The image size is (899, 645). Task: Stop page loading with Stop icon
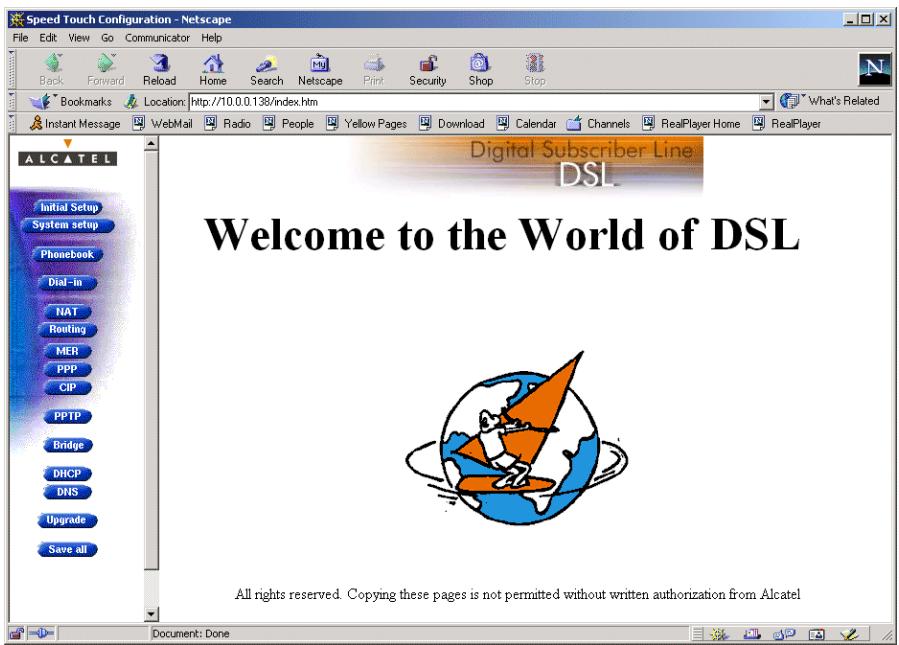tap(534, 69)
